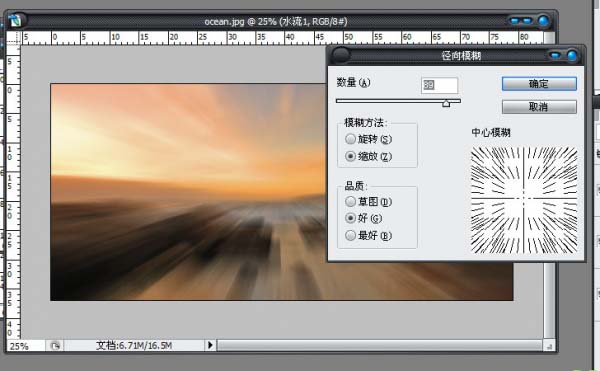This screenshot has height=371, width=600.
Task: Click the status bar preview icon beside 25%
Action: 55,346
